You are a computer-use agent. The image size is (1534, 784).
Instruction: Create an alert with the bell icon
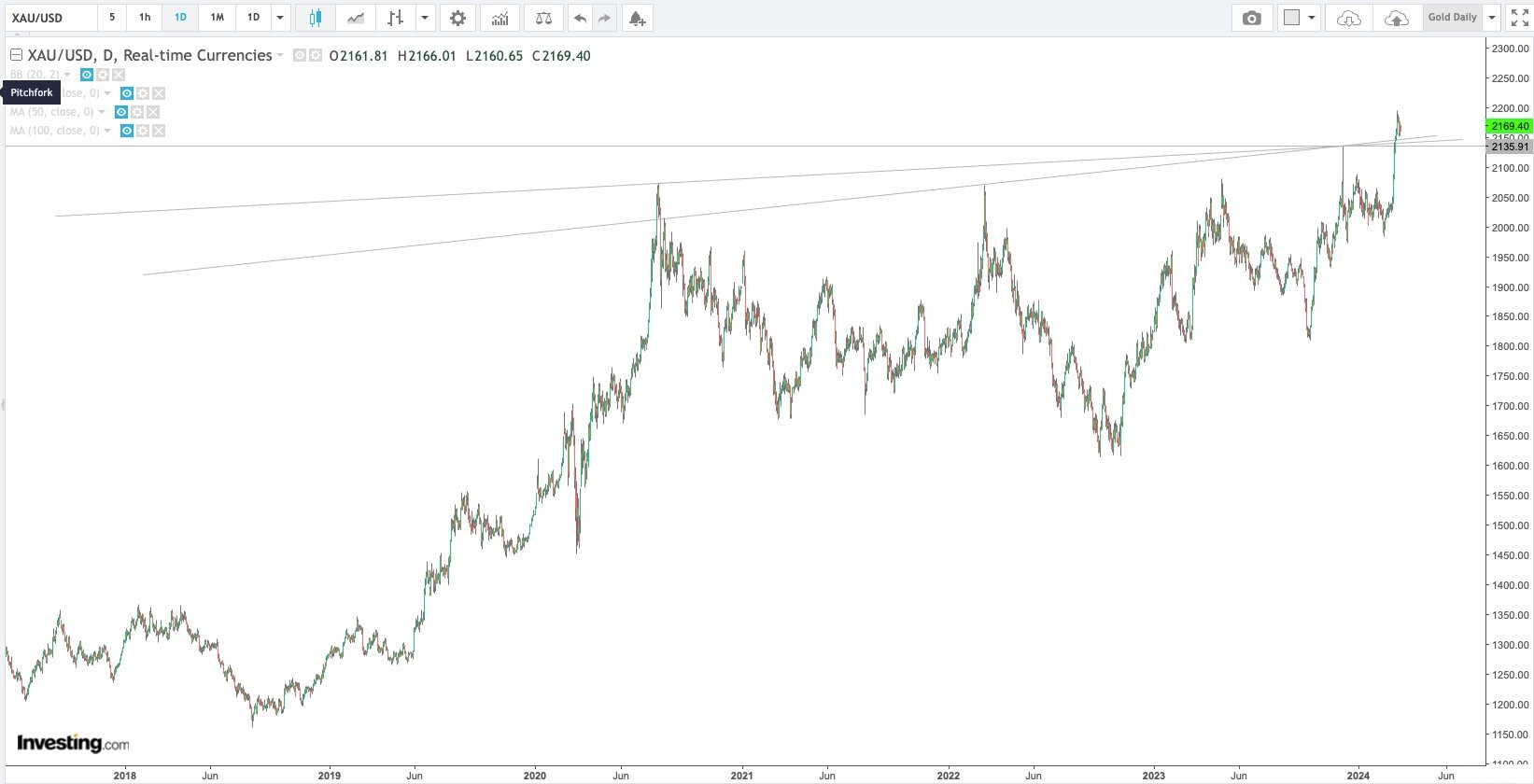[637, 18]
